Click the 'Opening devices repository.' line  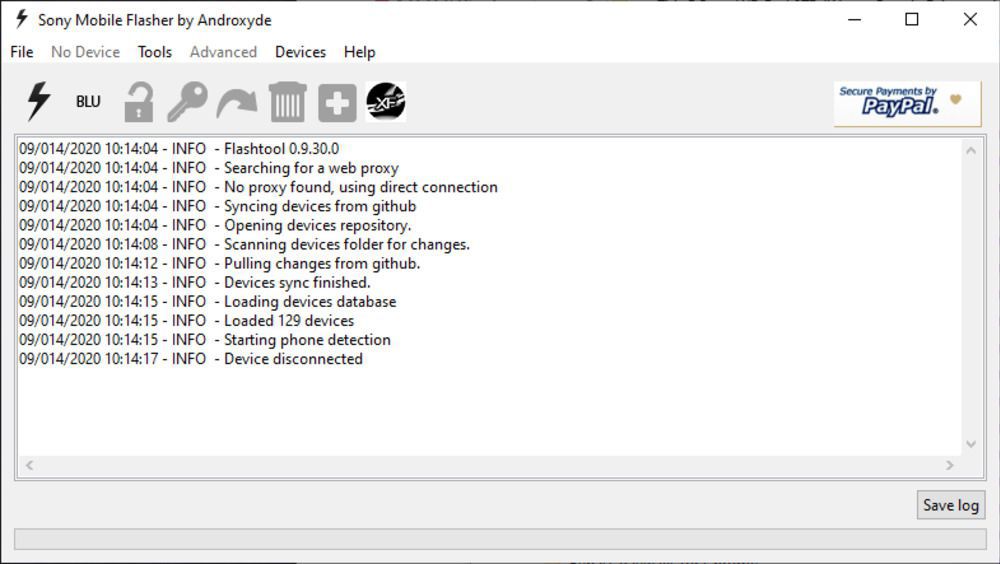coord(215,225)
